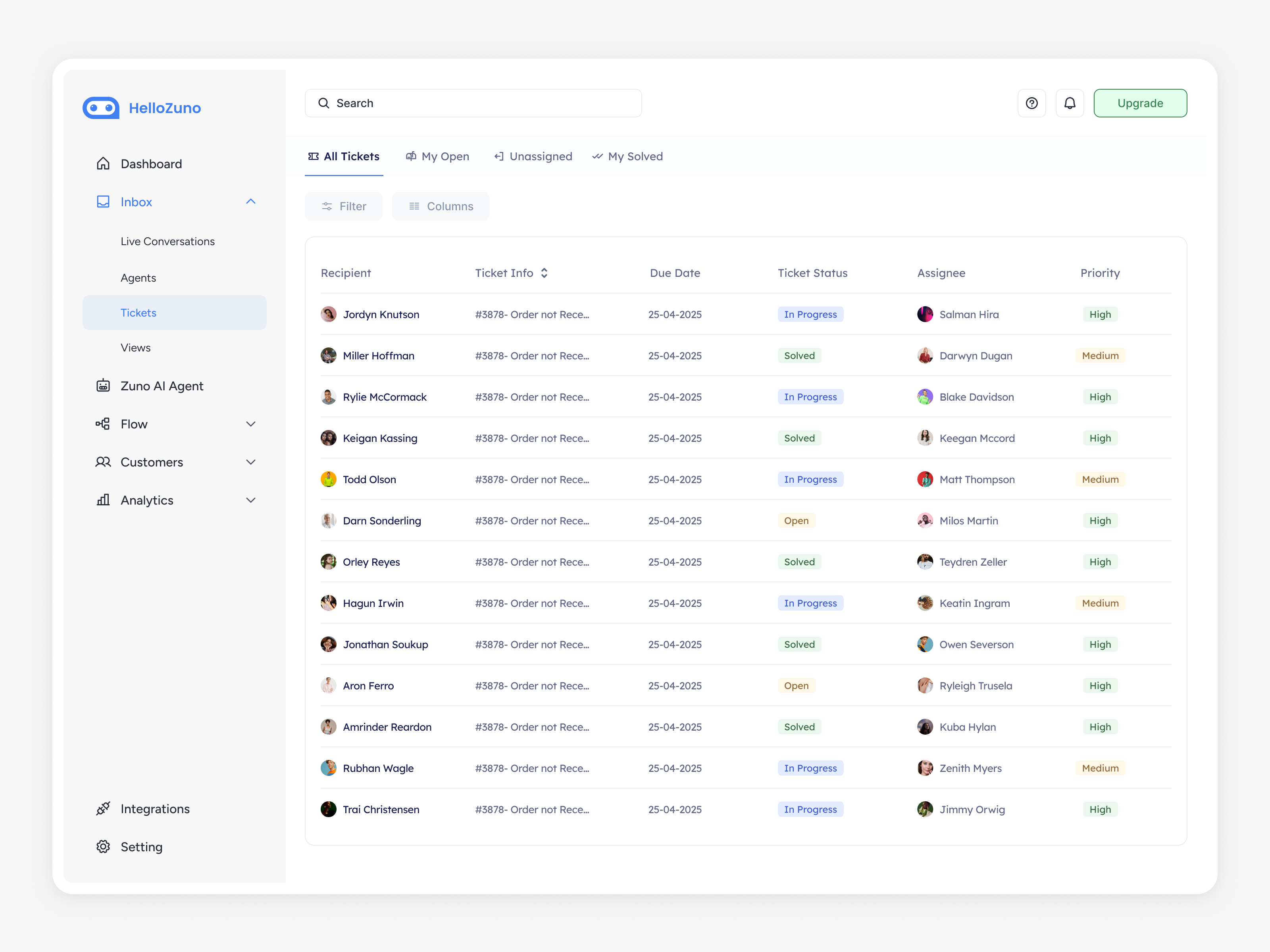Image resolution: width=1270 pixels, height=952 pixels.
Task: Click the help question mark icon
Action: [1032, 103]
